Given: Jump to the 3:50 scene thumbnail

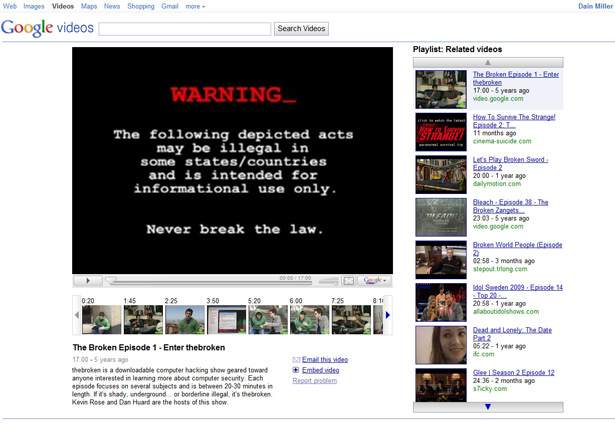Looking at the screenshot, I should click(226, 320).
